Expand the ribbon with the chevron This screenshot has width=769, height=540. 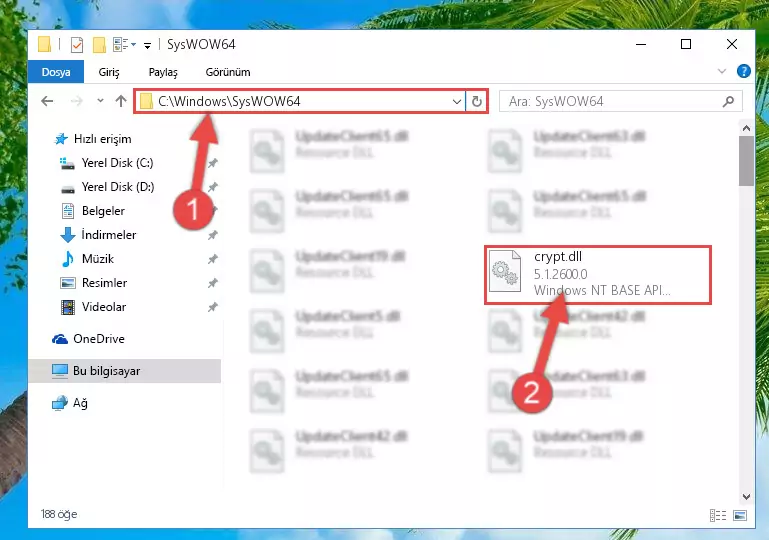(721, 72)
